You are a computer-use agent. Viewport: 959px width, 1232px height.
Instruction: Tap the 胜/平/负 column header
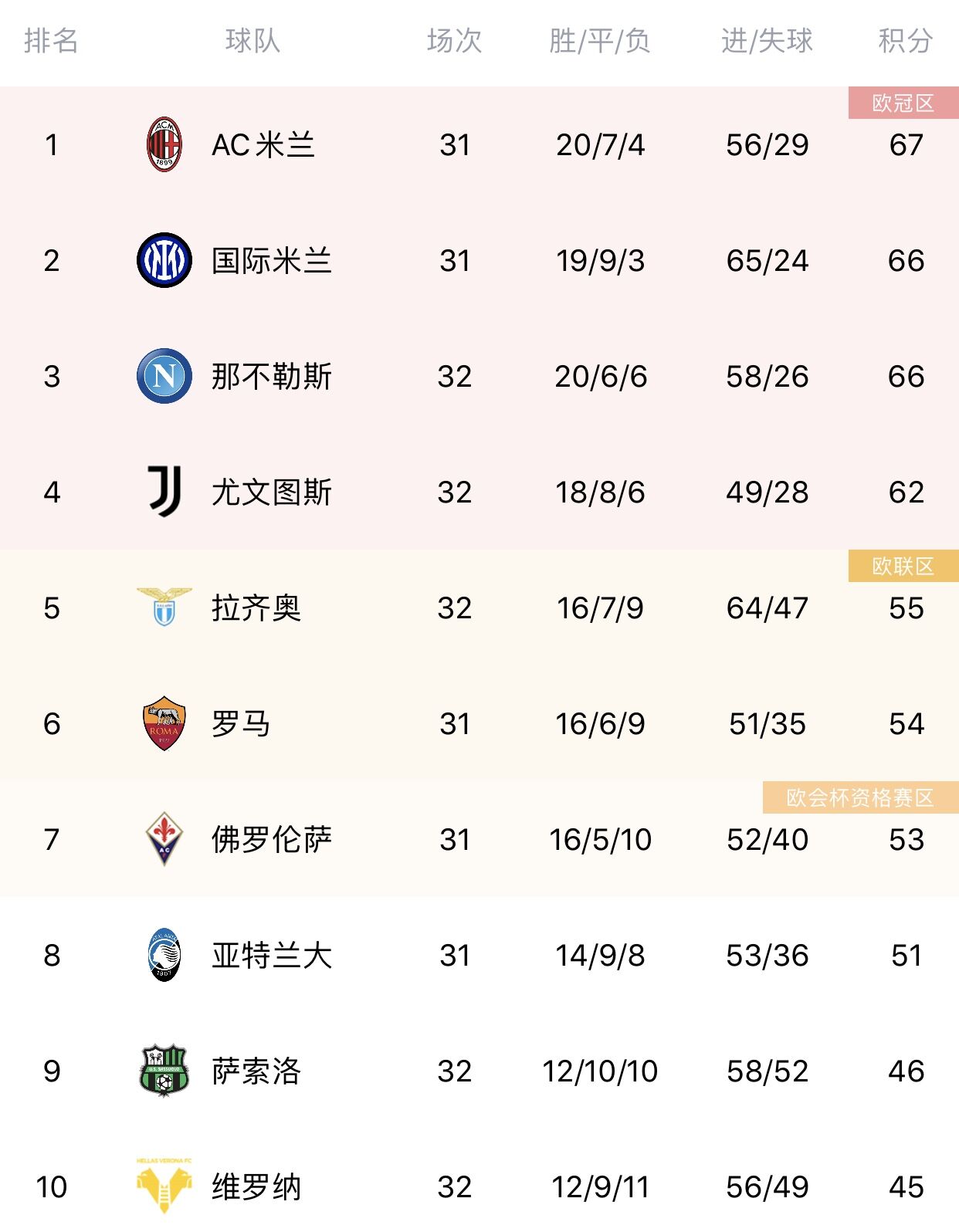[x=600, y=41]
